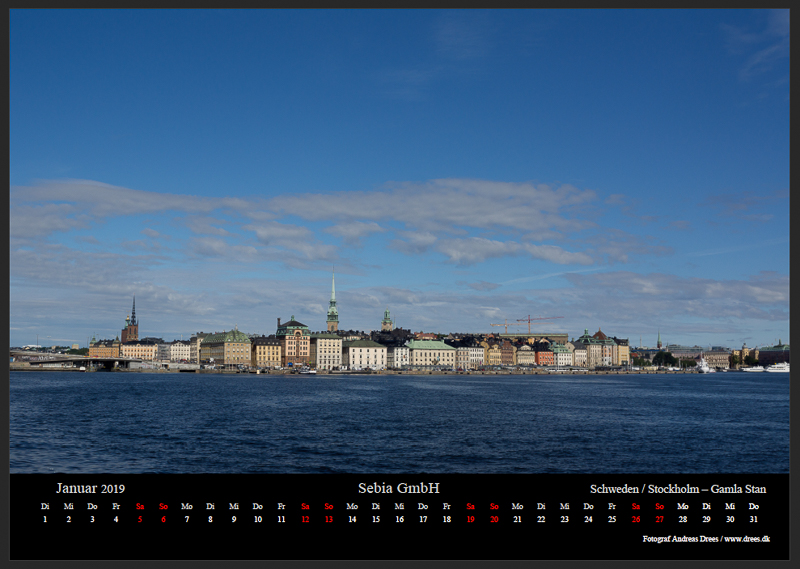Viewport: 800px width, 569px height.
Task: Select red Saturday date 12
Action: (x=305, y=519)
